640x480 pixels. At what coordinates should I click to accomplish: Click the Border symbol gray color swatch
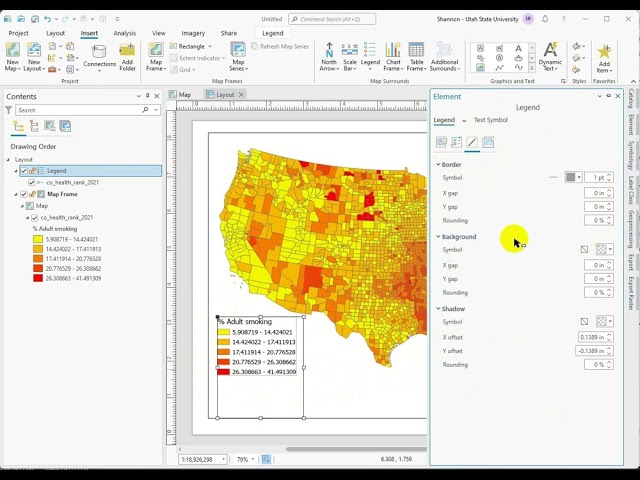coord(570,177)
